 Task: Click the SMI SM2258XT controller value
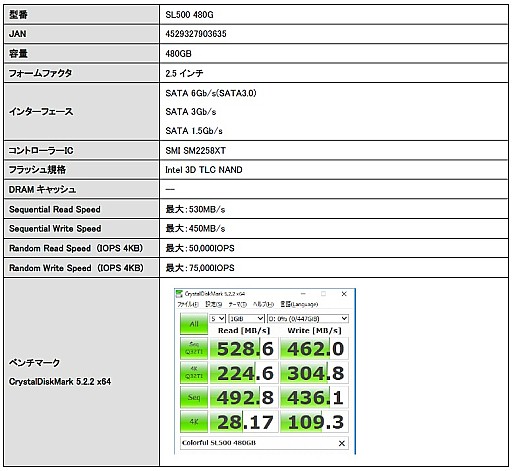(195, 151)
